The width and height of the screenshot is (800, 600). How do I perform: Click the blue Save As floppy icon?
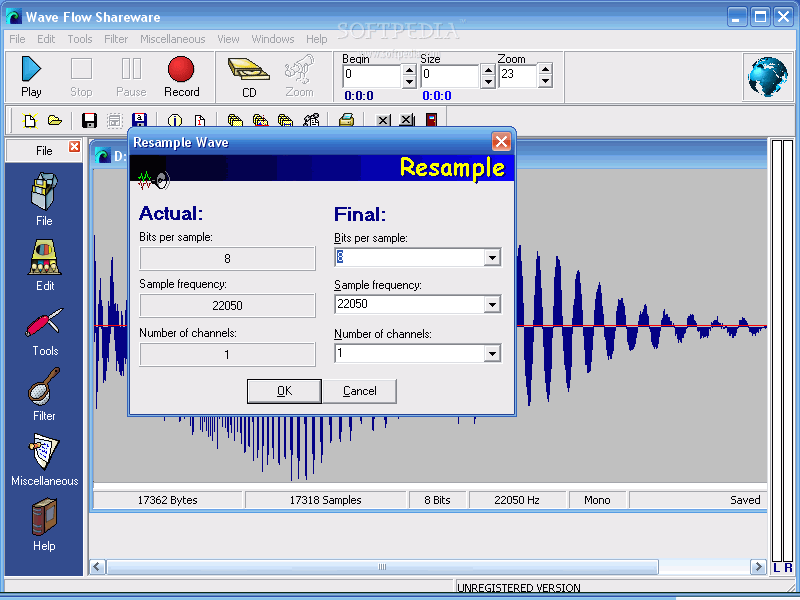pos(139,120)
